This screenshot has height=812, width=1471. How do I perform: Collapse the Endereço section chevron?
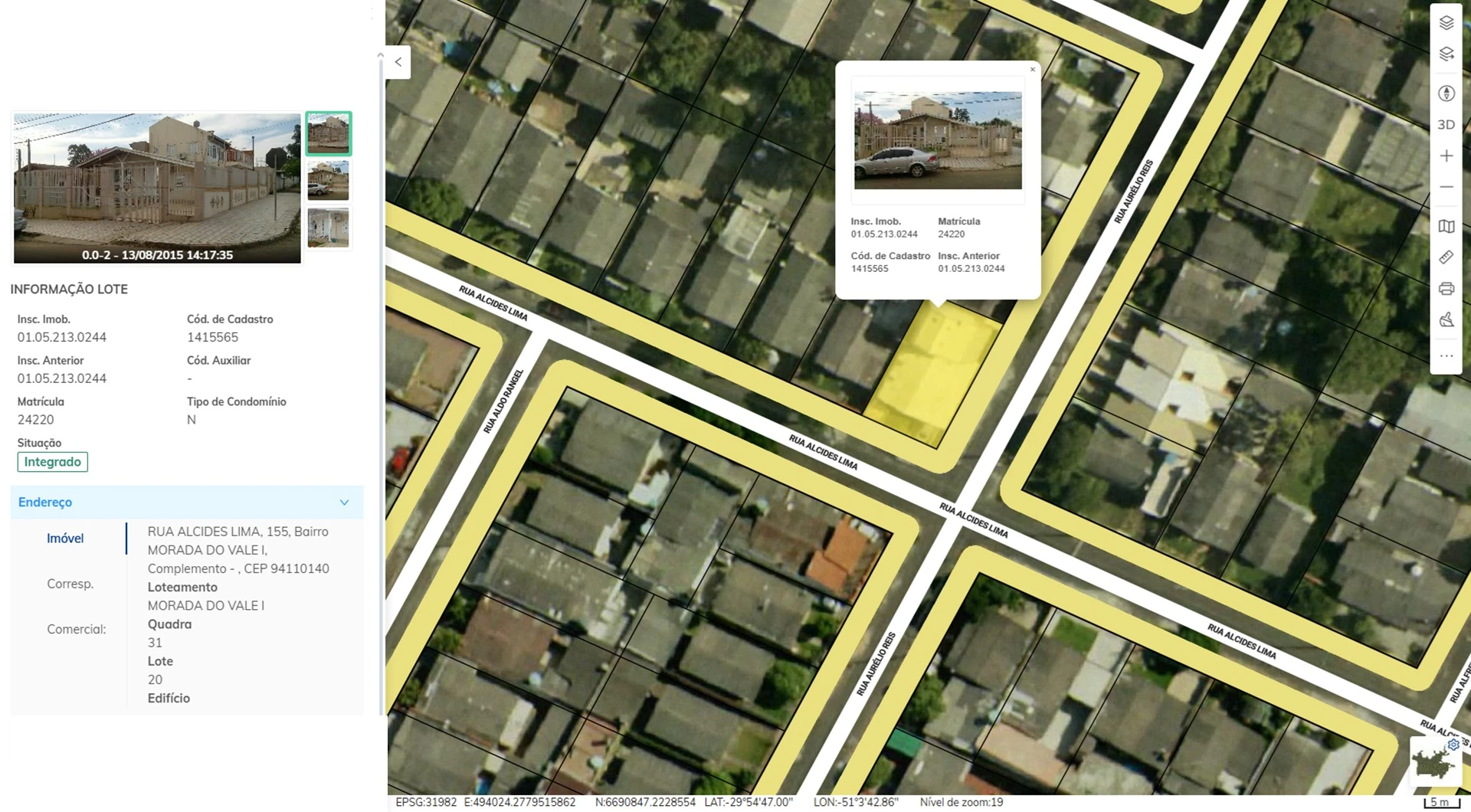(344, 503)
